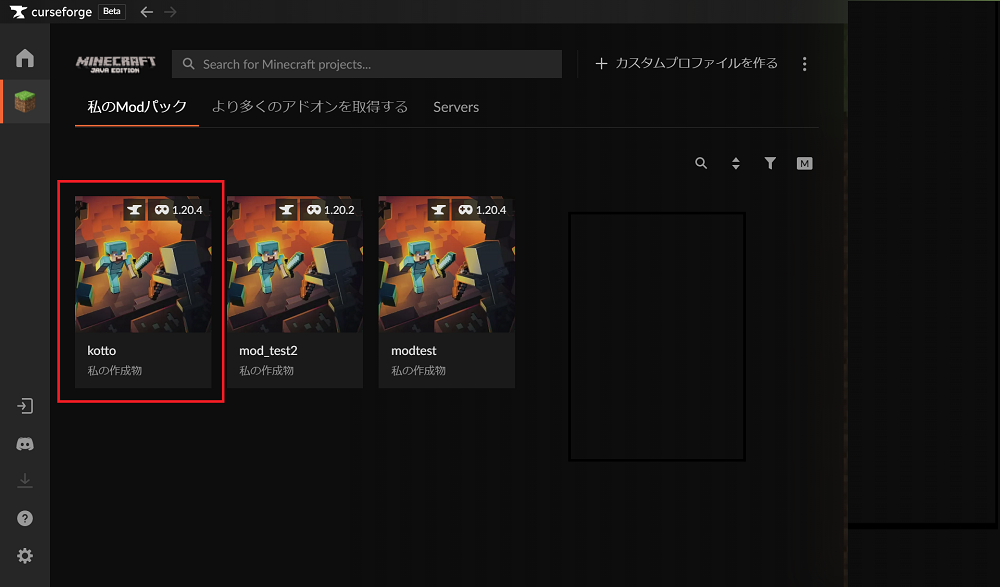This screenshot has width=1000, height=587.
Task: Click the modpack search magnifier icon
Action: pos(701,163)
